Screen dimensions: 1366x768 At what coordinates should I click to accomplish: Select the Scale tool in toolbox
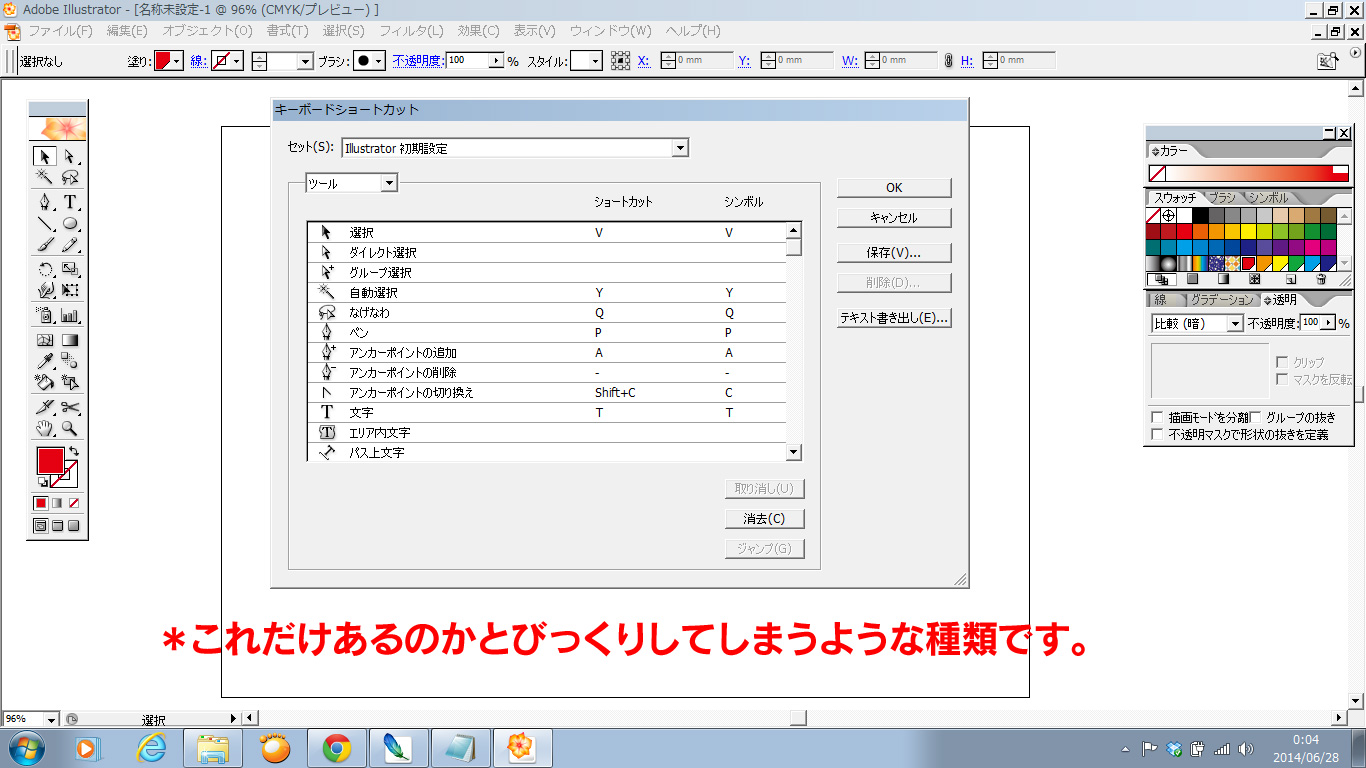coord(70,269)
